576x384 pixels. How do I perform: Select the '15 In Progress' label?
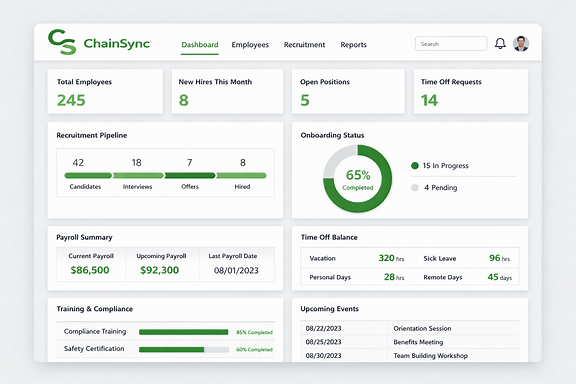coord(445,166)
